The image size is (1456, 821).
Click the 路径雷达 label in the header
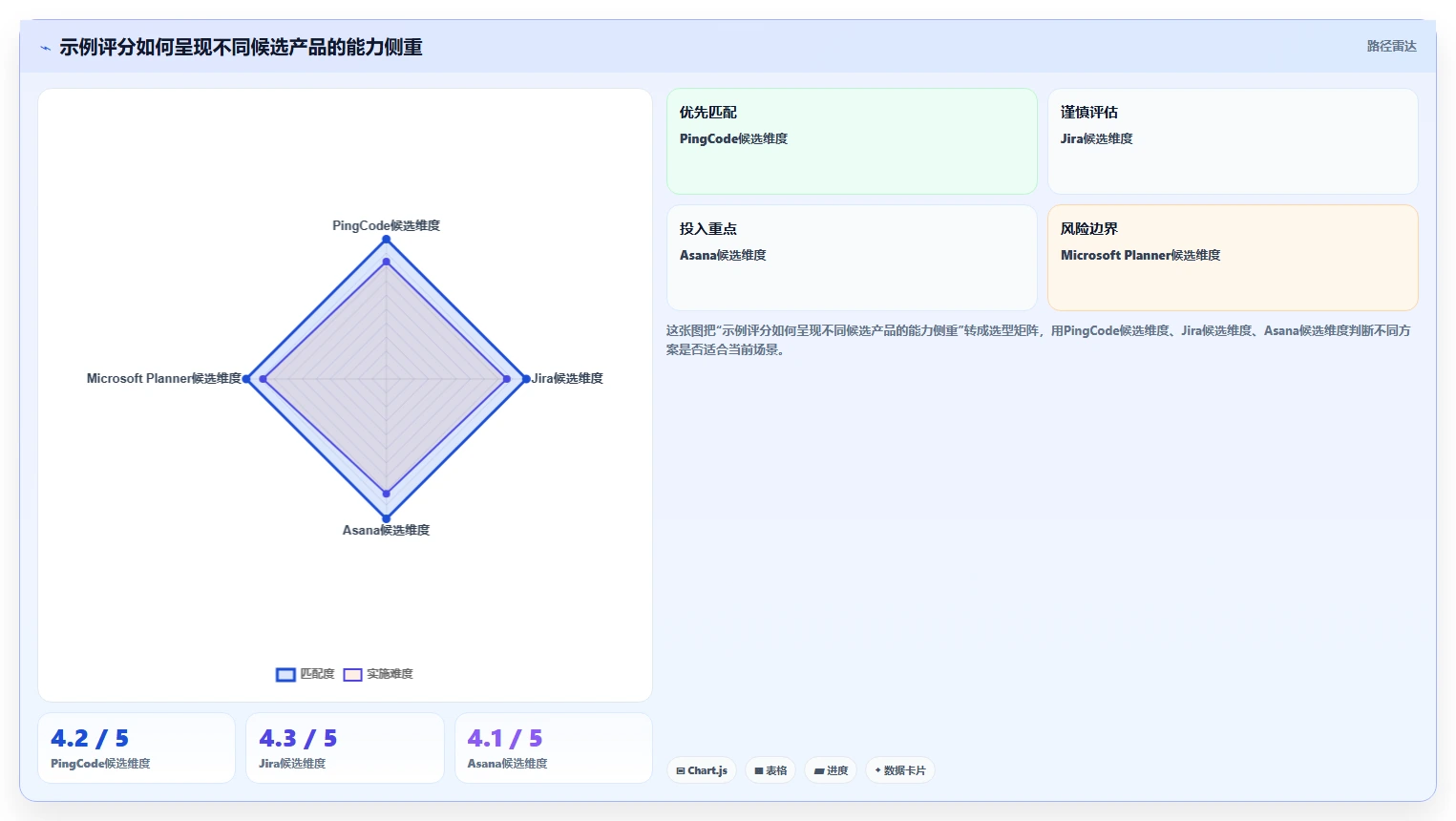click(1391, 46)
